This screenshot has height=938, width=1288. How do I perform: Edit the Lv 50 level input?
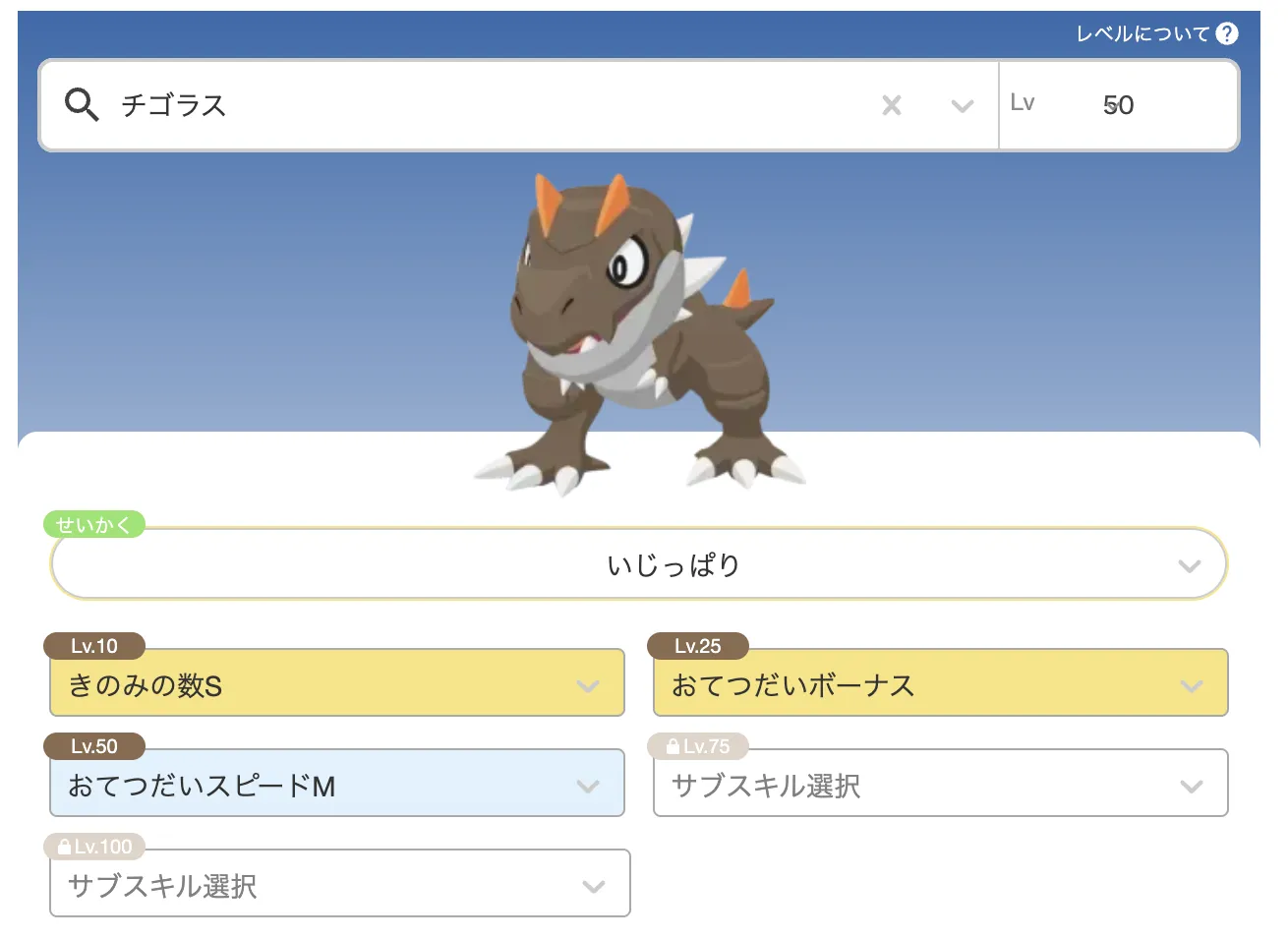point(1119,105)
